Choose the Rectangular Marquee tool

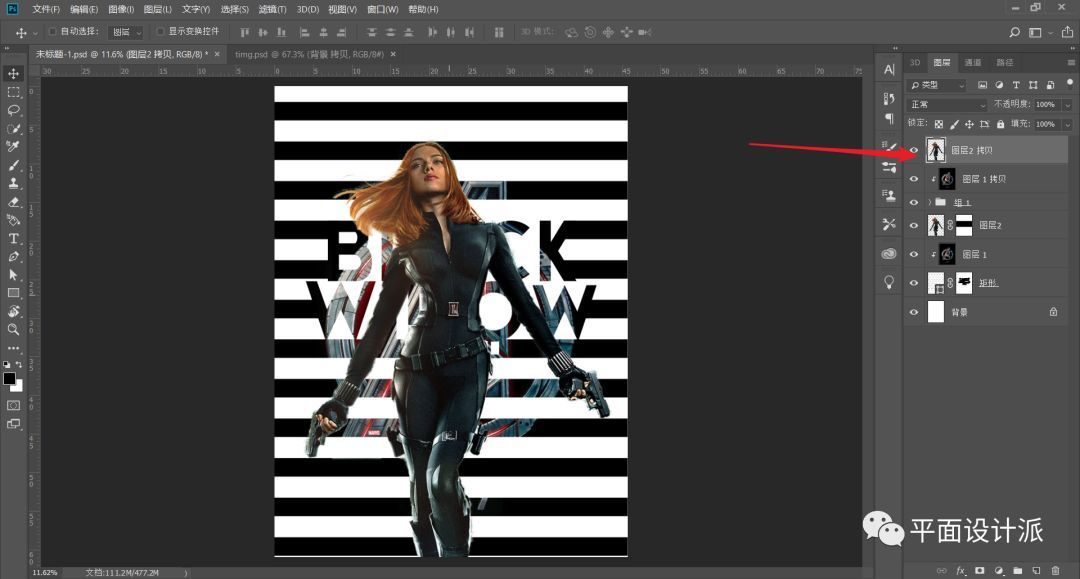click(x=14, y=92)
